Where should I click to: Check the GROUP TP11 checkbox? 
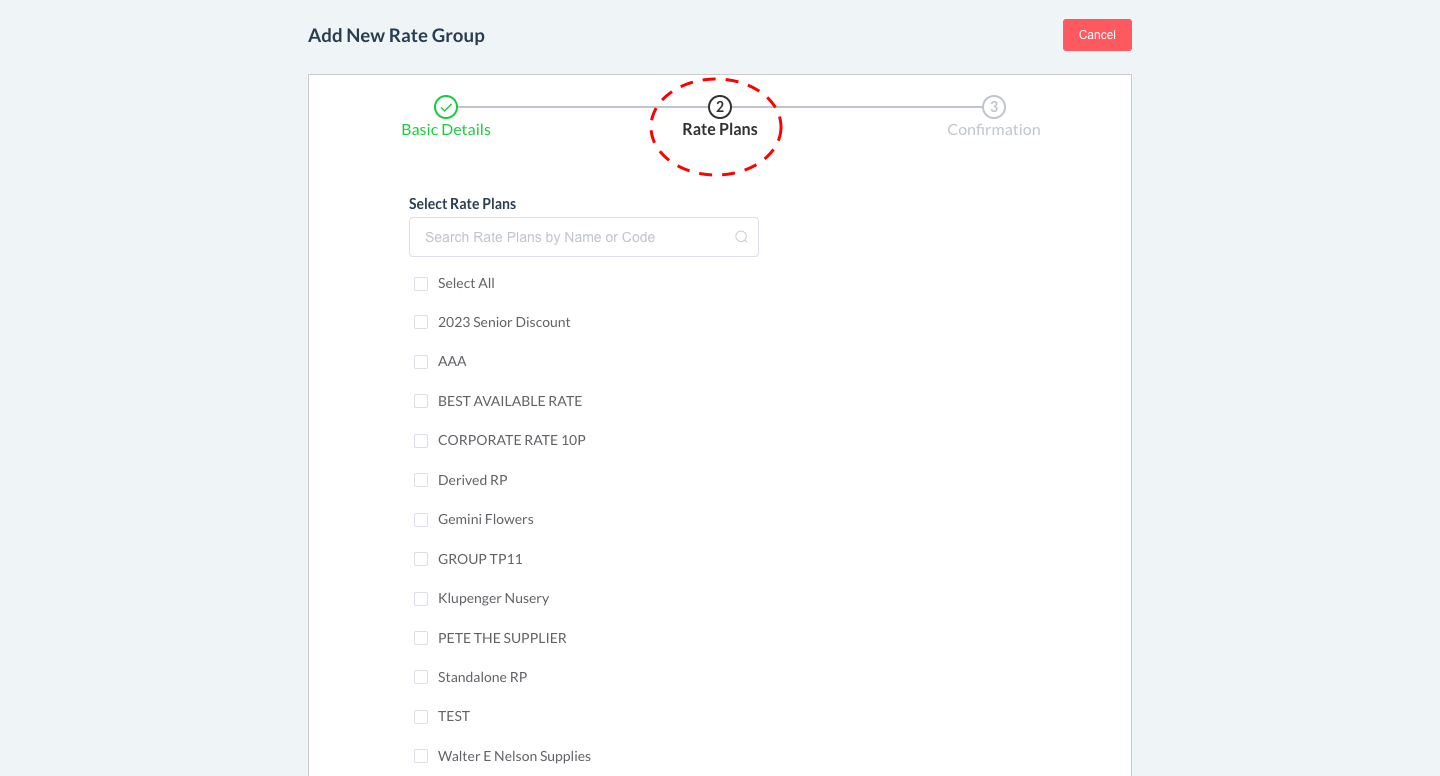(x=421, y=559)
